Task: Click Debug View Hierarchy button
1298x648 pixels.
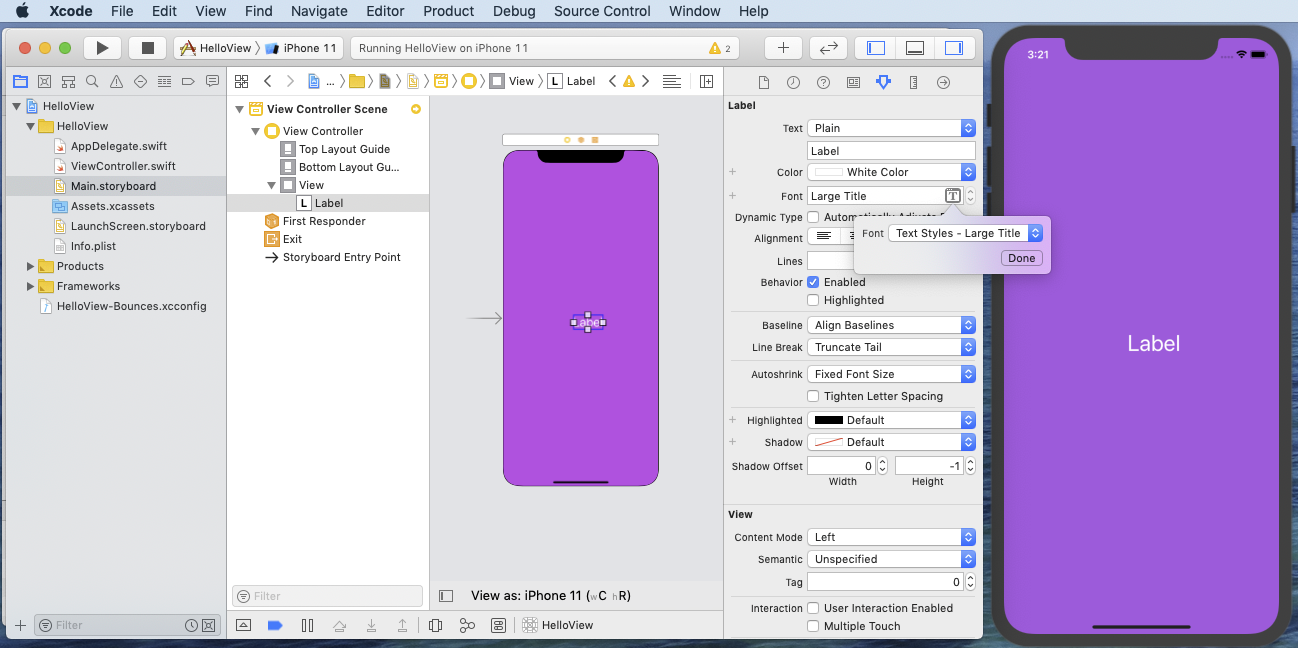Action: (435, 625)
